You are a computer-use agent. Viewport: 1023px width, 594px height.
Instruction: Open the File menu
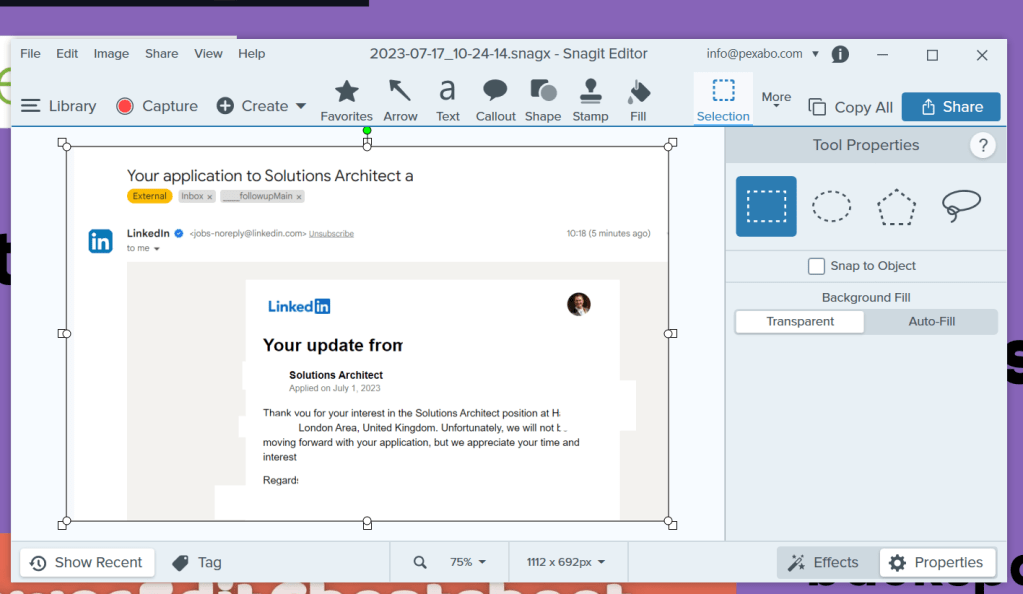coord(30,54)
